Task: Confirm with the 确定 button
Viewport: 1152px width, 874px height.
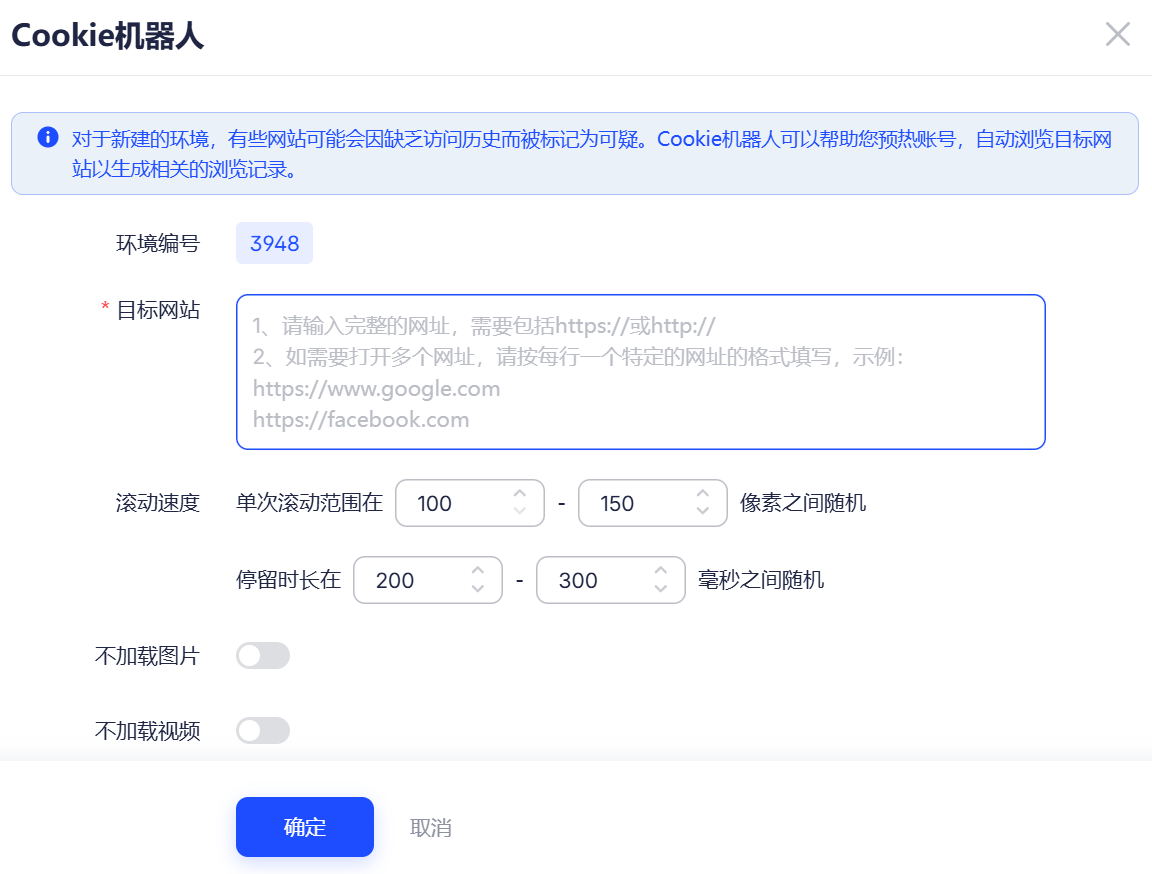Action: (304, 826)
